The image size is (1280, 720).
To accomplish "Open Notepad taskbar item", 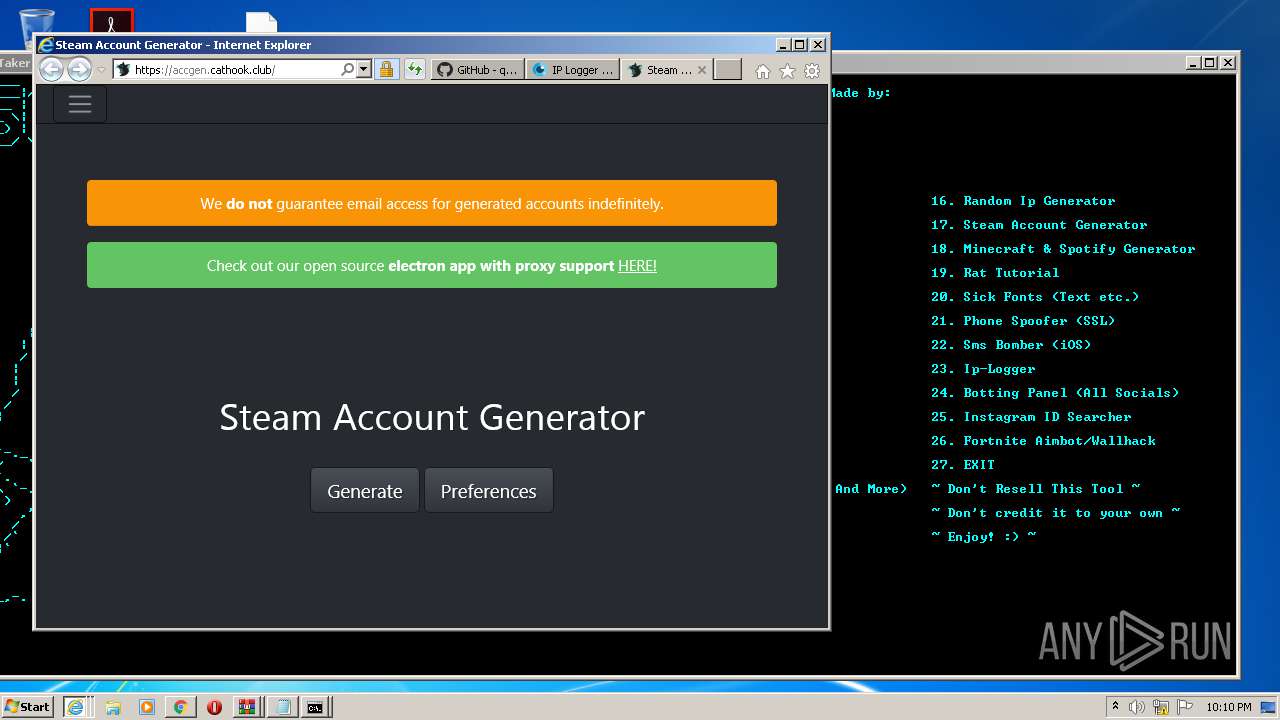I will pyautogui.click(x=282, y=707).
